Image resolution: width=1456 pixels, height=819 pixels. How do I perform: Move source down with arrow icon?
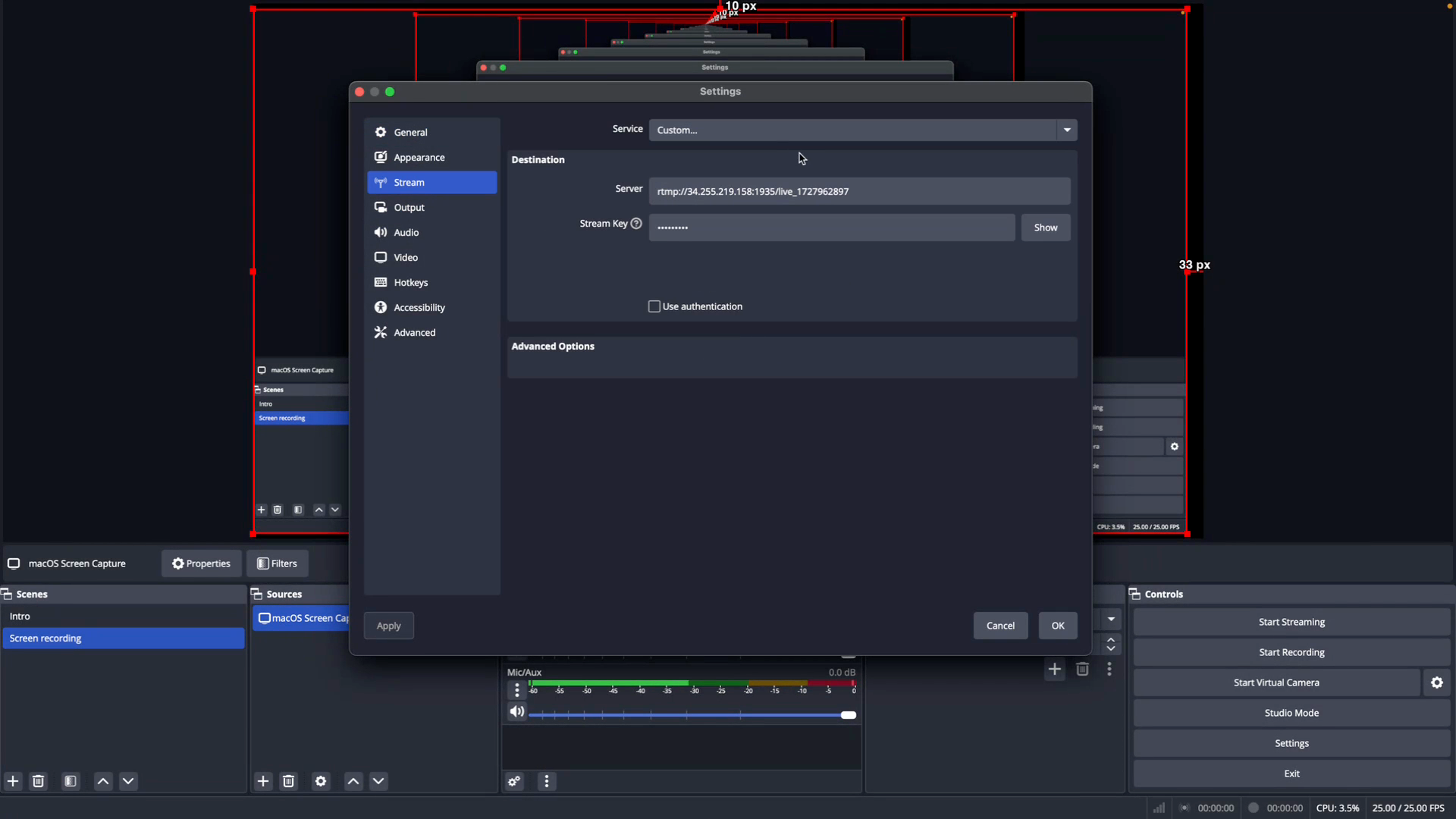(x=378, y=782)
